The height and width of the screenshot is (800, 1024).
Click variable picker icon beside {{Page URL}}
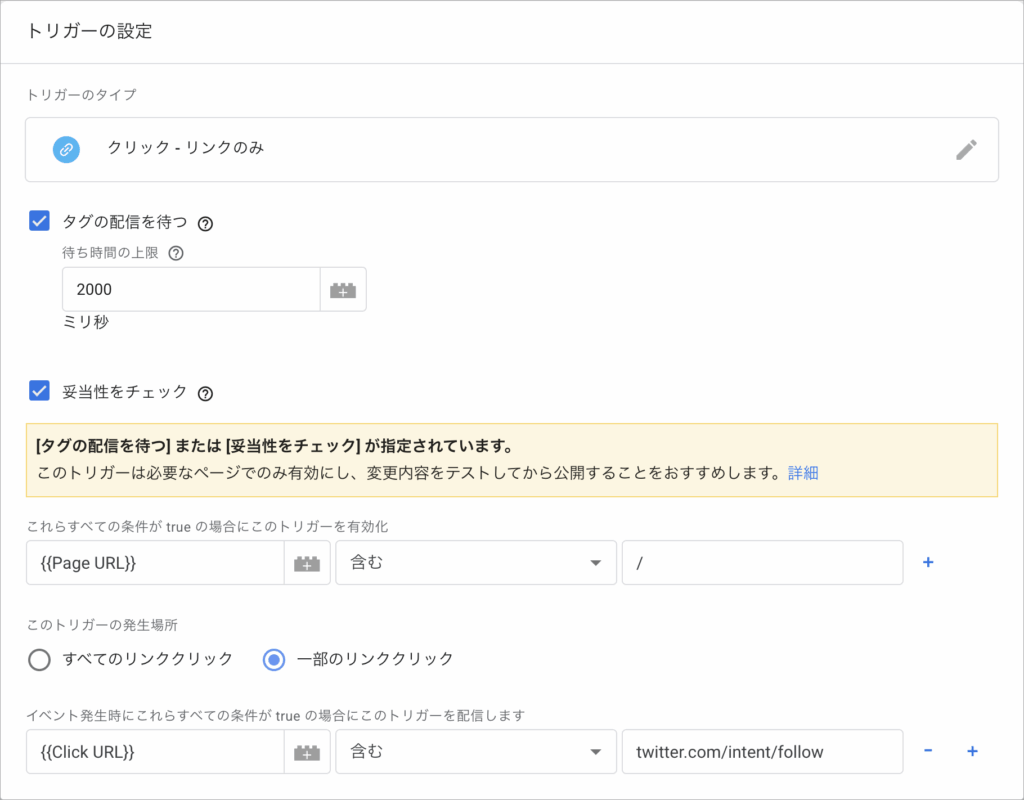[x=307, y=563]
